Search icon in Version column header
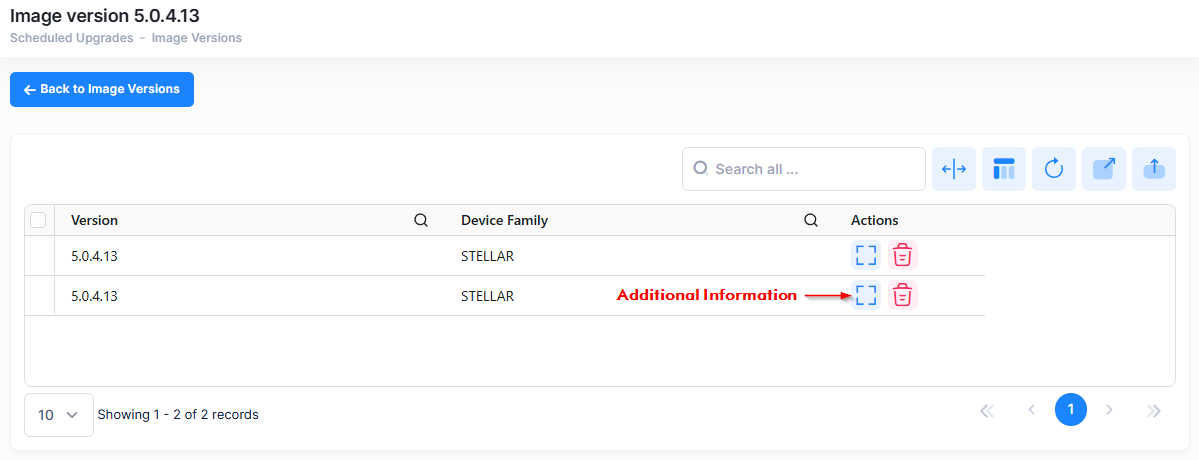 [421, 220]
